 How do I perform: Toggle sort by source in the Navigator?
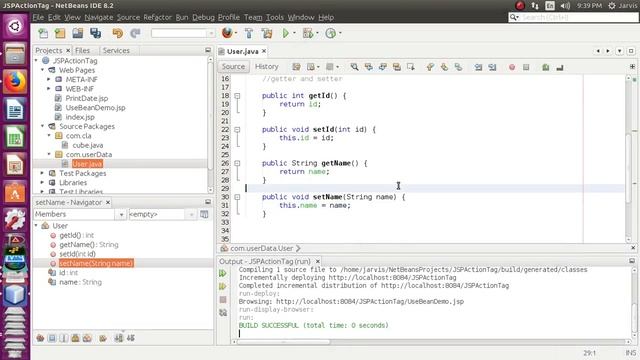coord(131,338)
